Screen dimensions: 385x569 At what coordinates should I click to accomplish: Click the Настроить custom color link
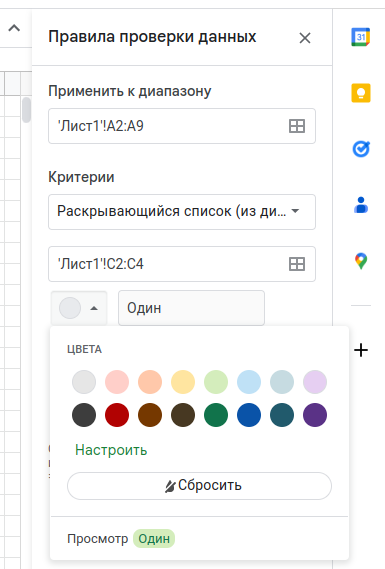[x=111, y=450]
